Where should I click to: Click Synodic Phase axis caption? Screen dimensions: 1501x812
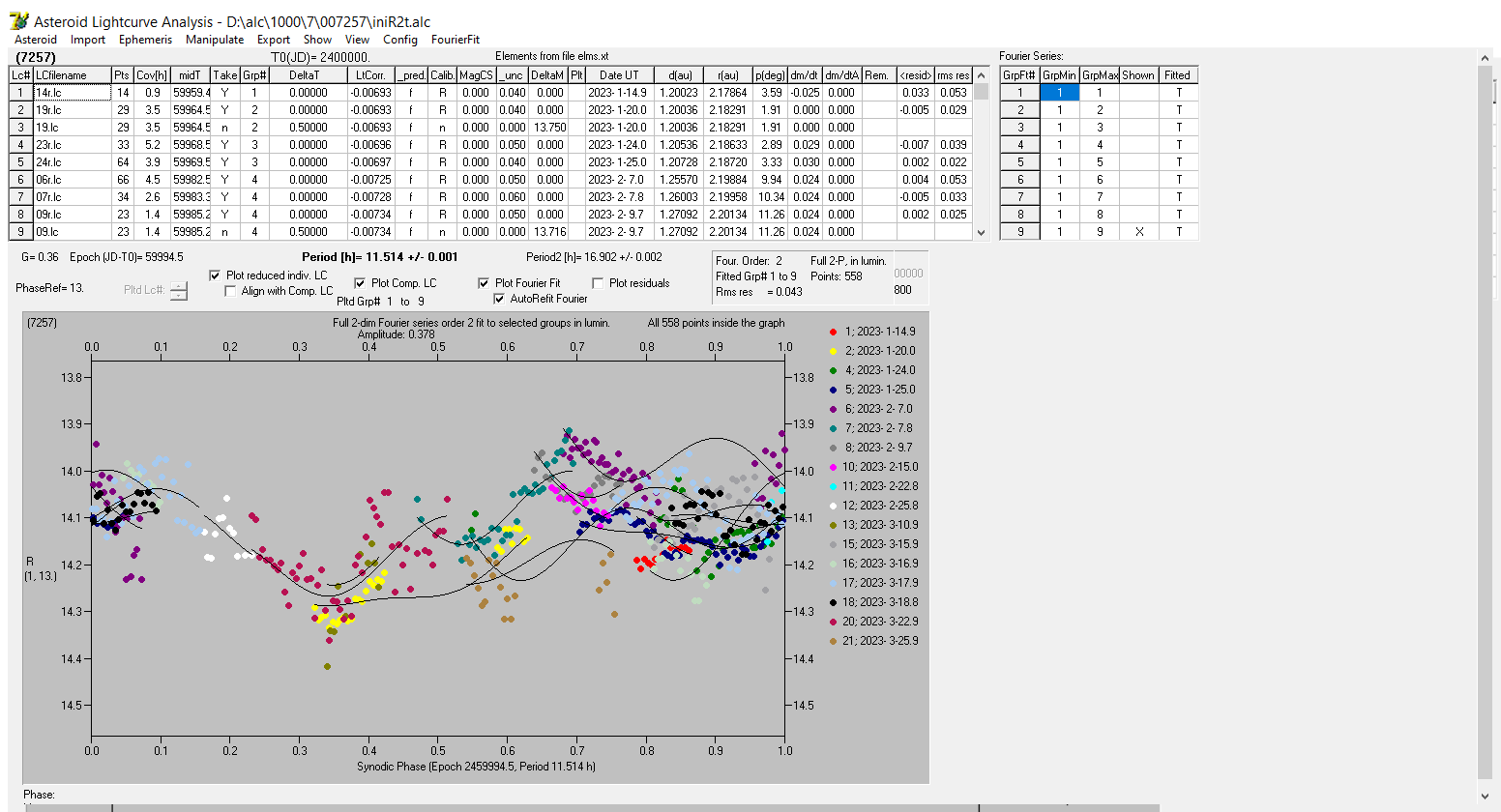(476, 767)
